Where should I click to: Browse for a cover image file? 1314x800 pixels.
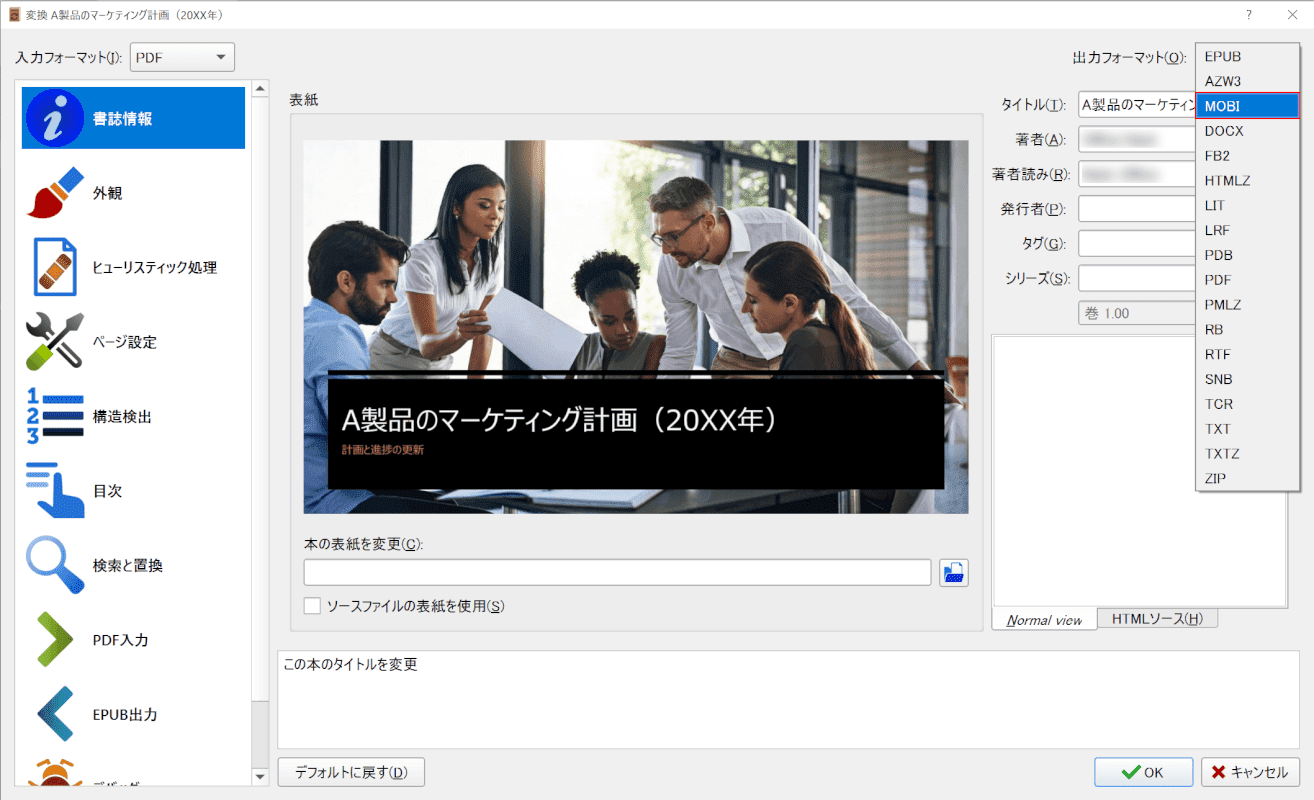954,573
